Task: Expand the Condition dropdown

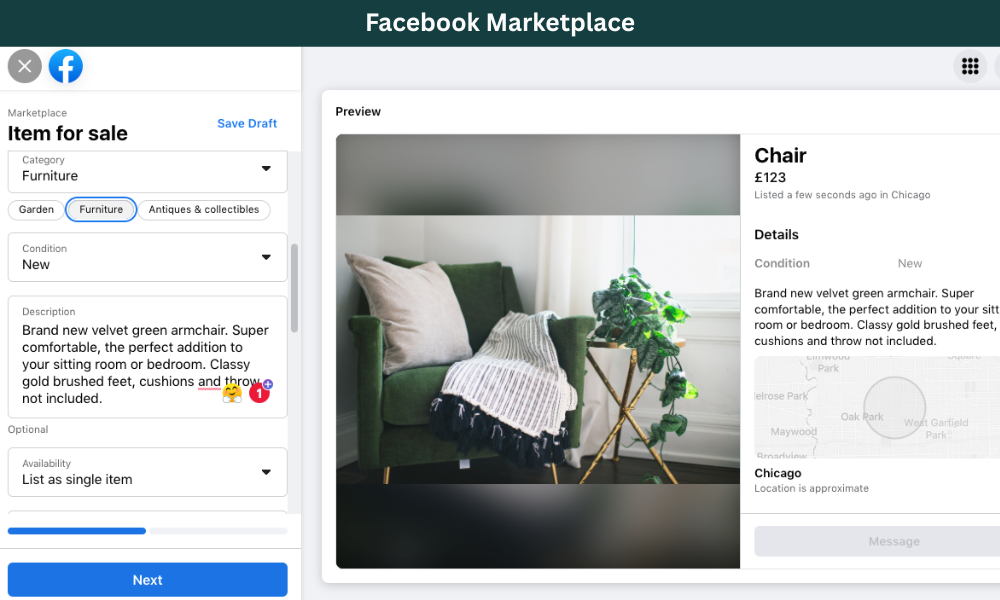Action: click(x=147, y=257)
